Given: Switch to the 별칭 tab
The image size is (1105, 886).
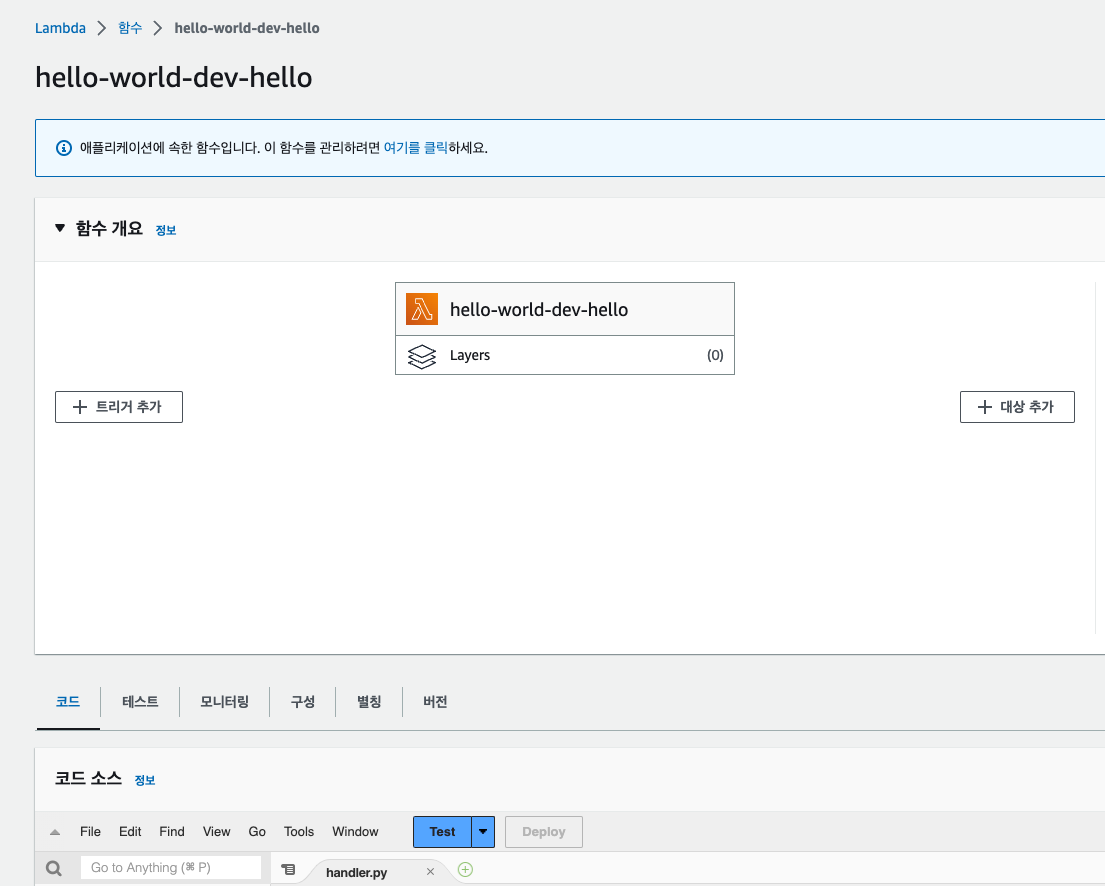Looking at the screenshot, I should tap(369, 701).
